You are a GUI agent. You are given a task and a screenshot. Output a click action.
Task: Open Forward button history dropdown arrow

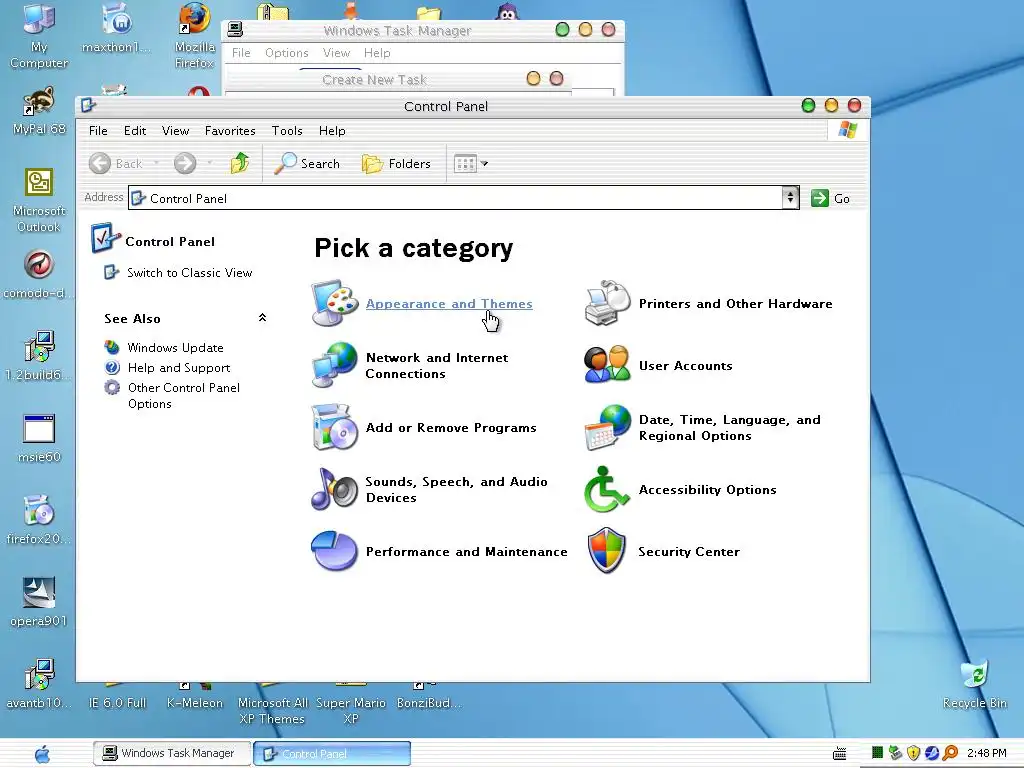coord(209,163)
